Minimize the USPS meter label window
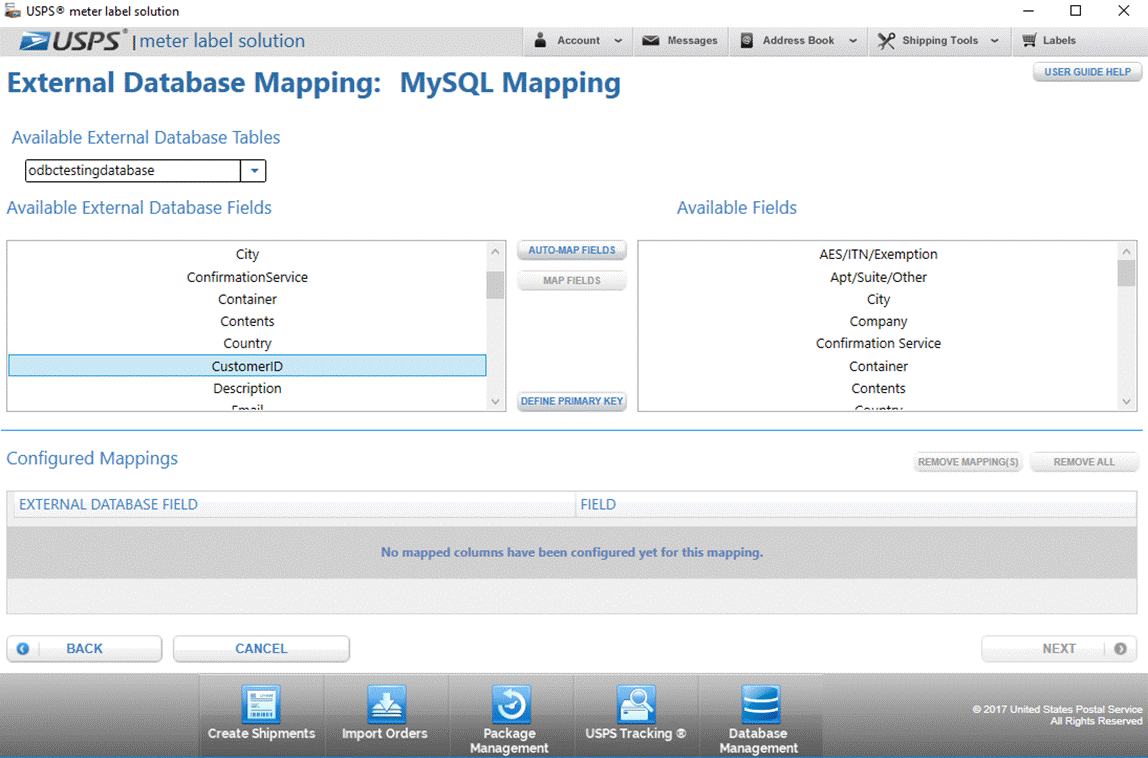 pos(1028,11)
